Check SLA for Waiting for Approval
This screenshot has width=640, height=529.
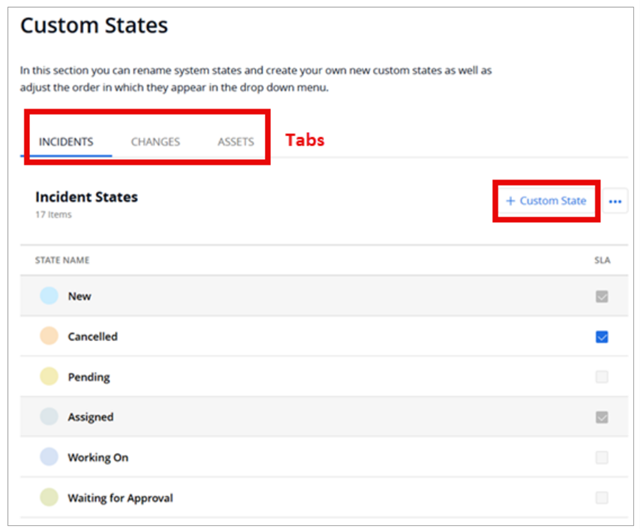pyautogui.click(x=602, y=497)
